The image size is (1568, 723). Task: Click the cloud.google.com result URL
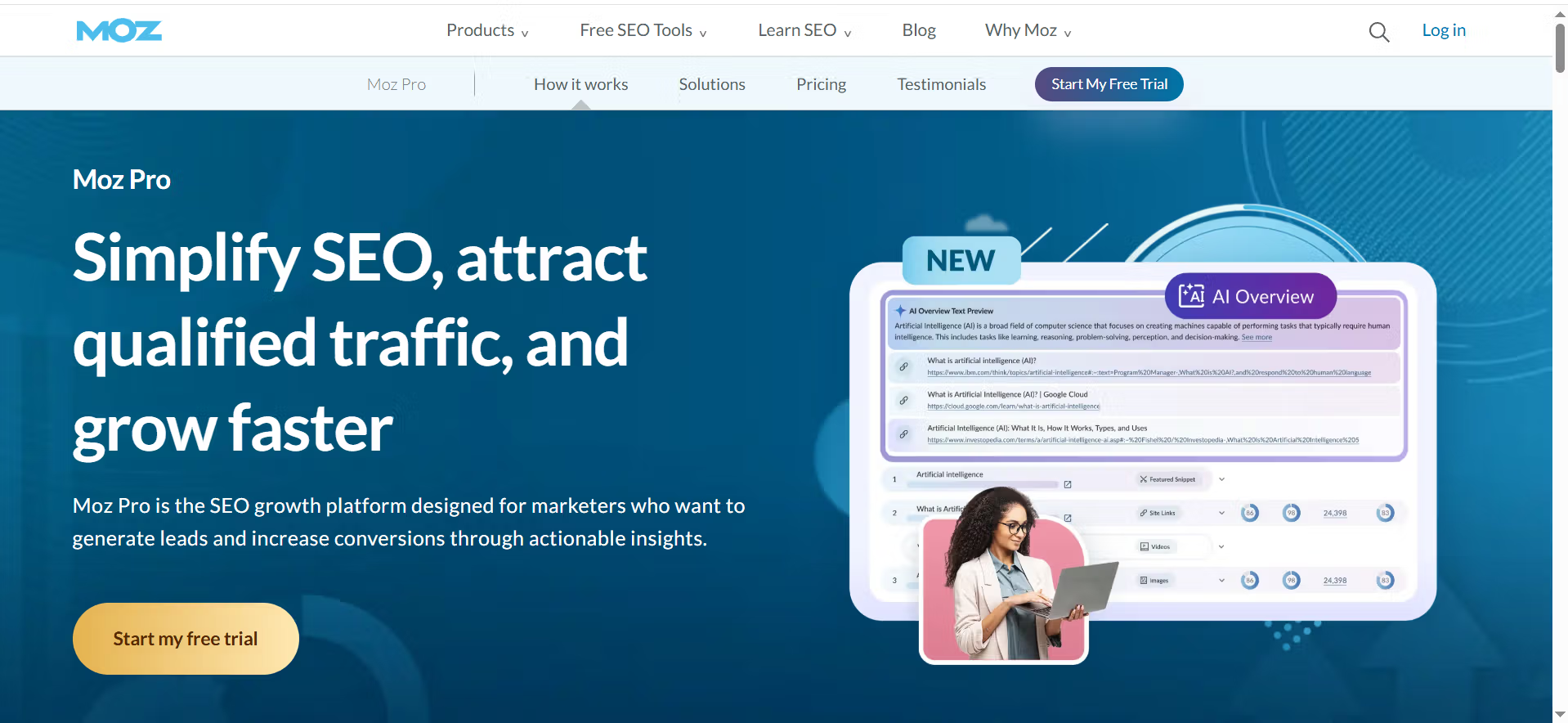tap(1013, 406)
